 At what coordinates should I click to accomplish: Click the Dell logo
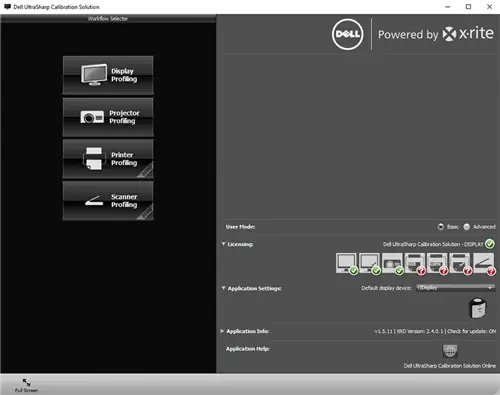(347, 34)
